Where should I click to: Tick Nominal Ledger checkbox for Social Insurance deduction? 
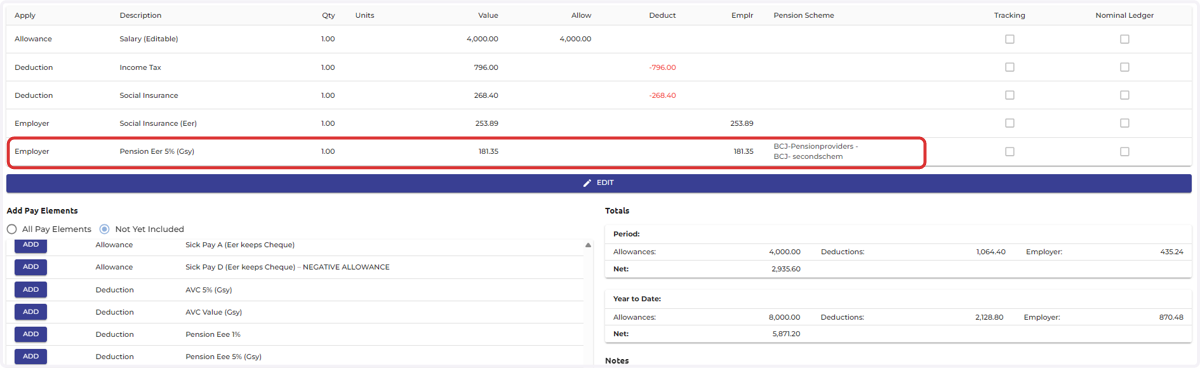click(1124, 95)
